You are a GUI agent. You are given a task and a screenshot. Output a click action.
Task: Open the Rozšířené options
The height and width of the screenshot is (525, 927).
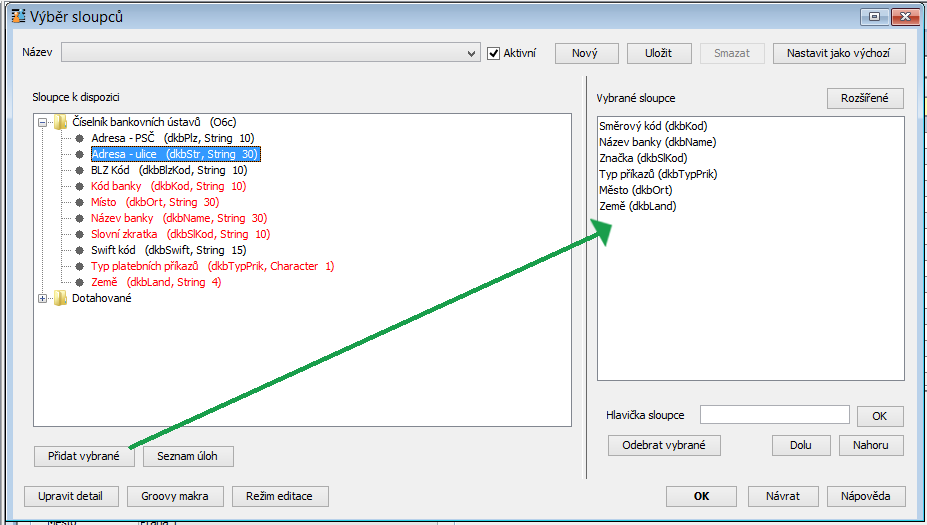pos(864,98)
